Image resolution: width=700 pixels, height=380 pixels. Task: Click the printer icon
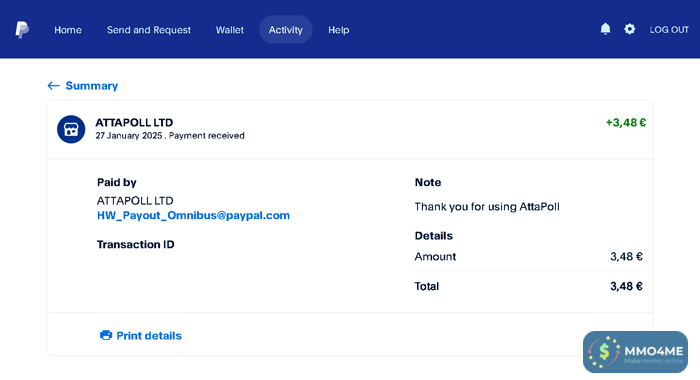106,335
